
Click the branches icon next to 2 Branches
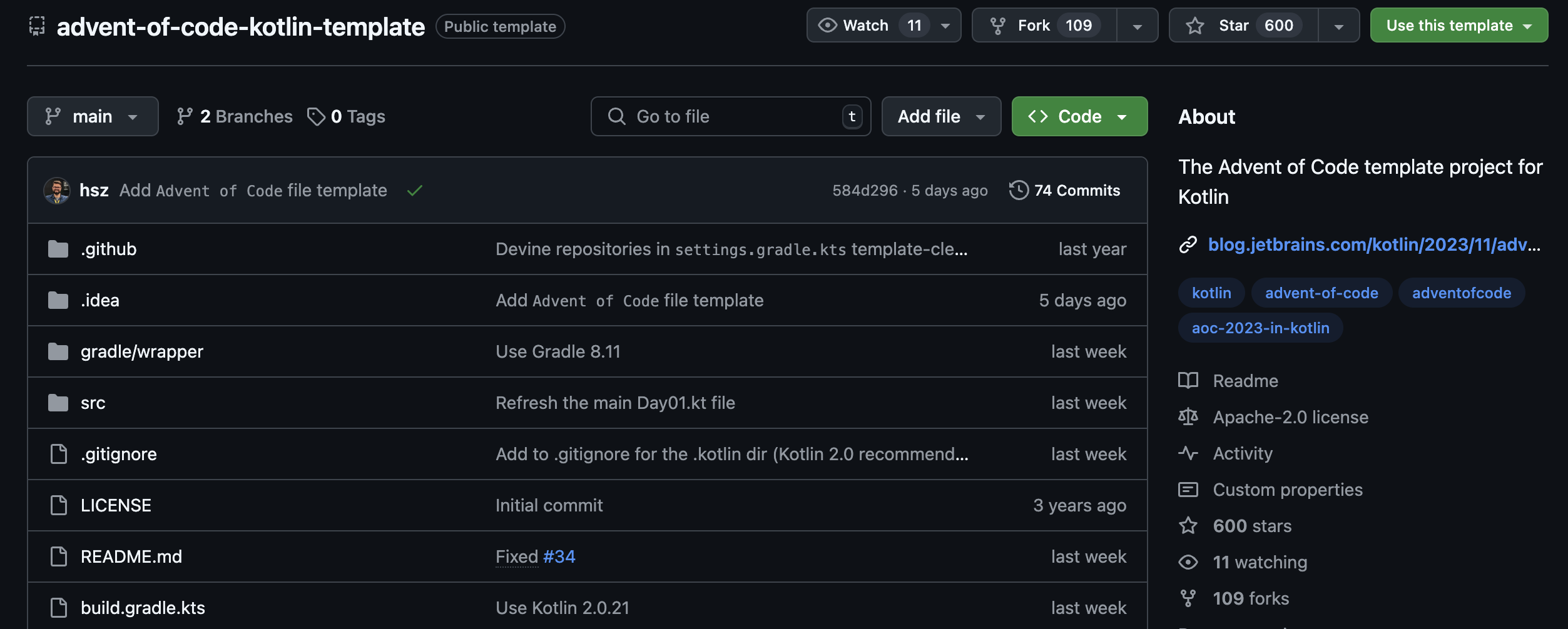click(x=185, y=116)
